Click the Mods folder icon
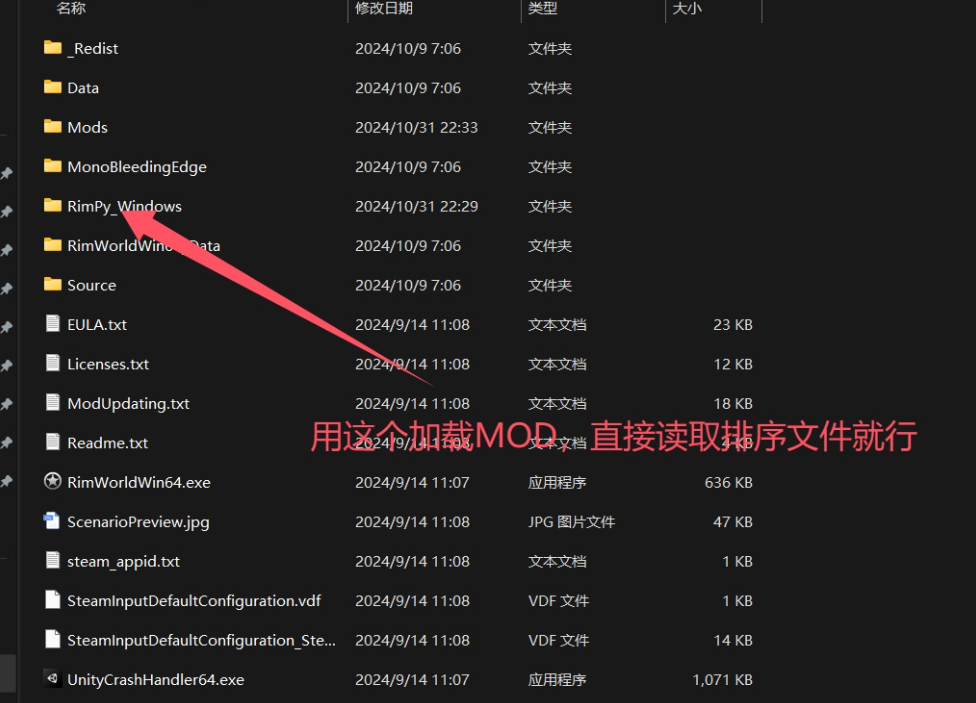 tap(53, 127)
